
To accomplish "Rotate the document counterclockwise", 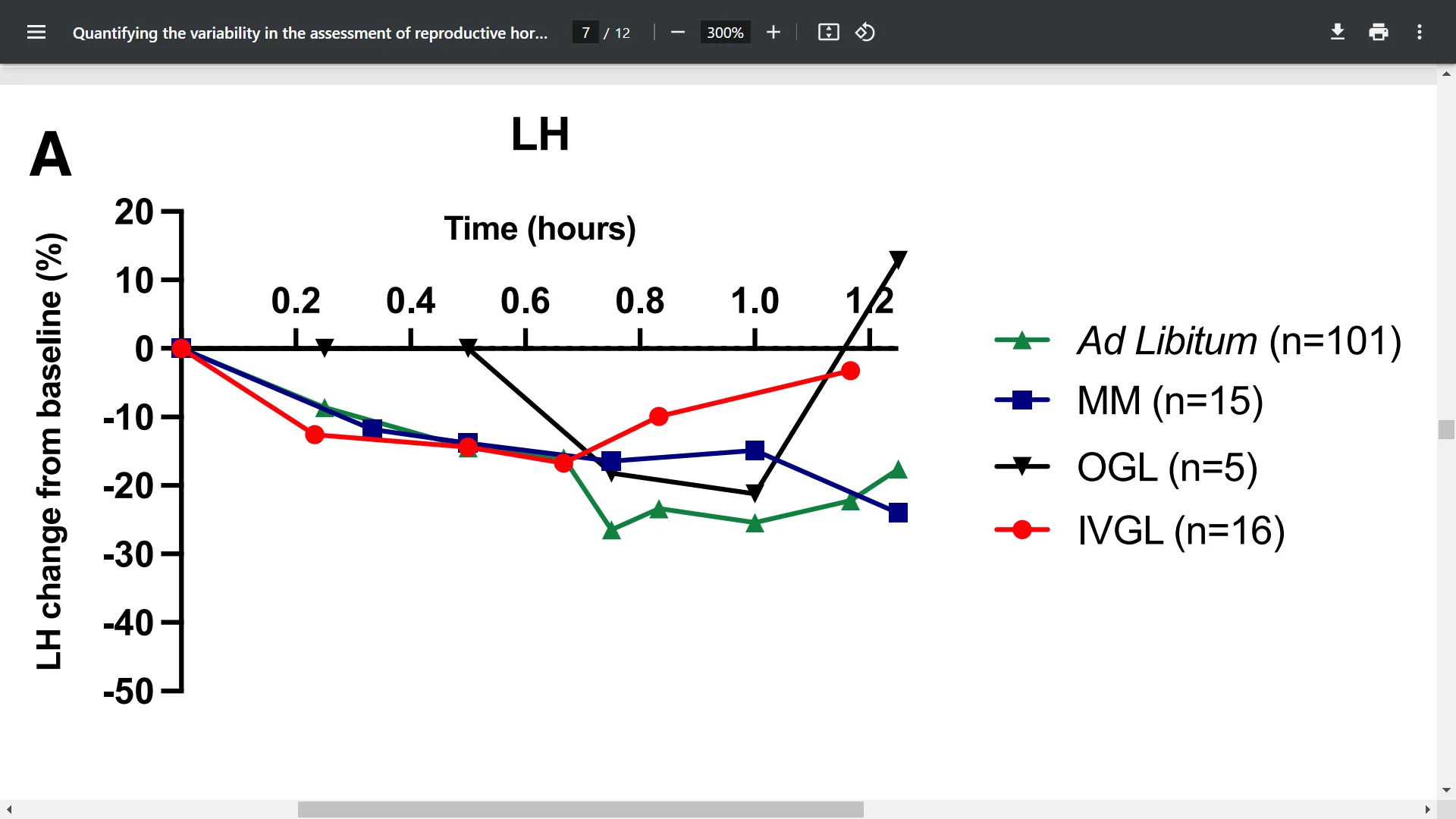I will click(865, 32).
